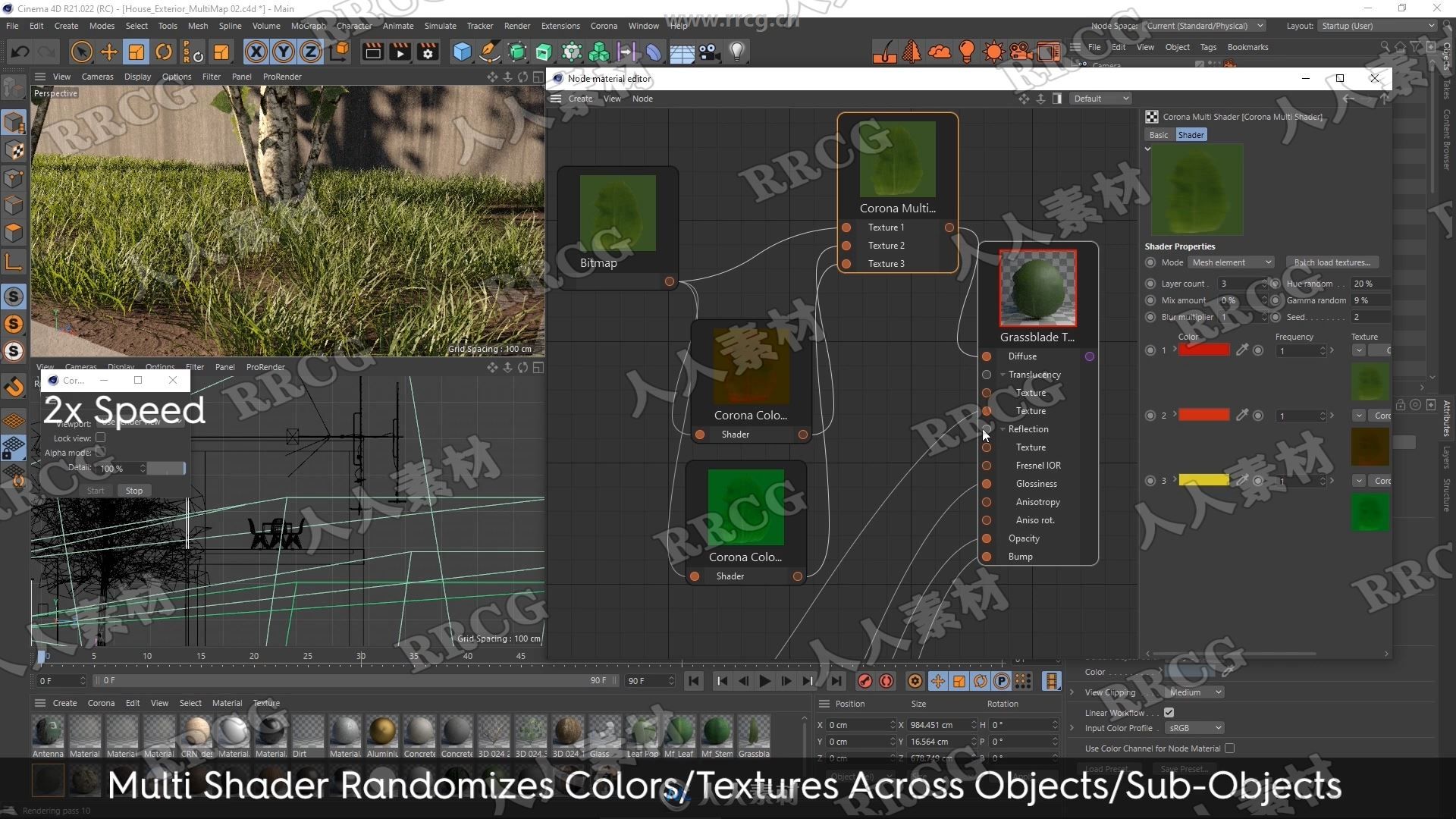
Task: Open Input Color Profile sRGB dropdown
Action: click(x=1194, y=728)
